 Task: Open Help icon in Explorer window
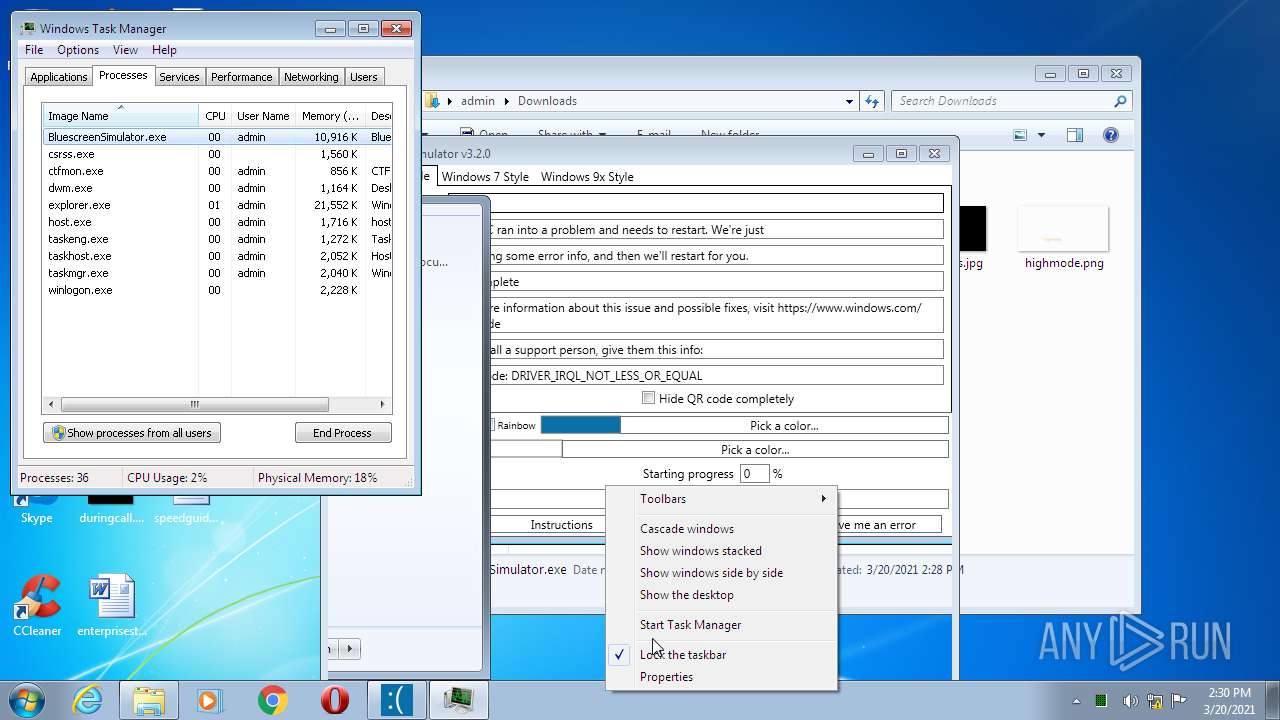(x=1110, y=135)
